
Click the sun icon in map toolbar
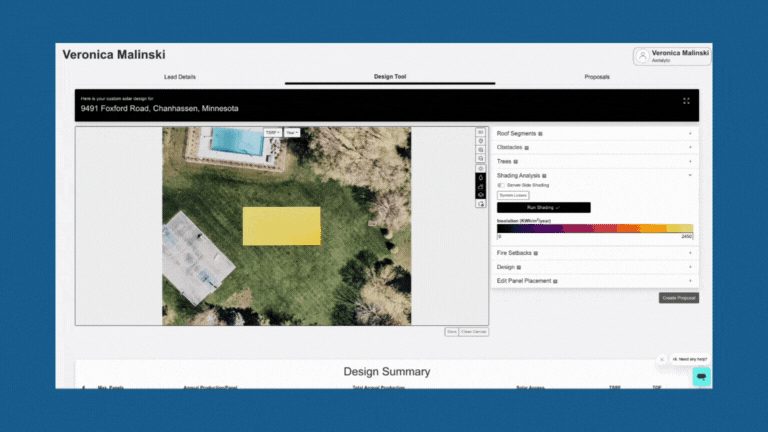(x=480, y=168)
